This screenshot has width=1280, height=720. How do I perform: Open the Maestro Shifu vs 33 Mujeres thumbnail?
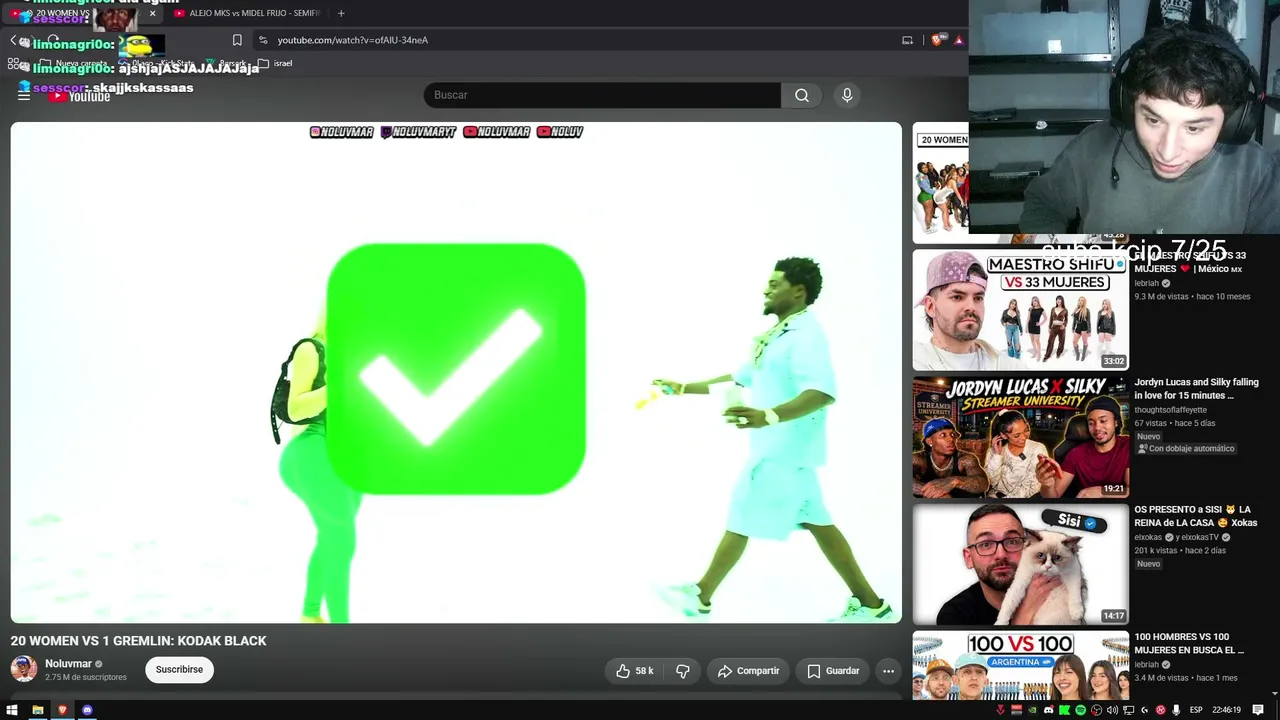(x=1020, y=310)
